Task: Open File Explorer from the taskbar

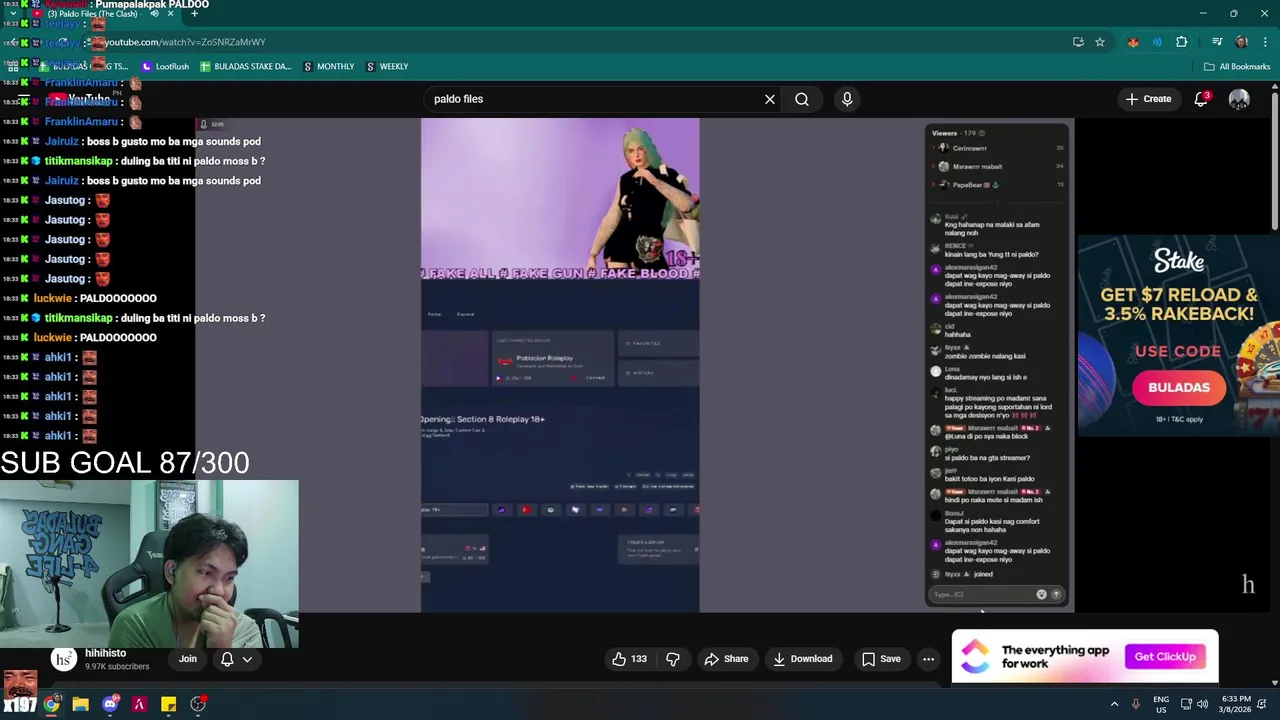Action: pos(80,704)
